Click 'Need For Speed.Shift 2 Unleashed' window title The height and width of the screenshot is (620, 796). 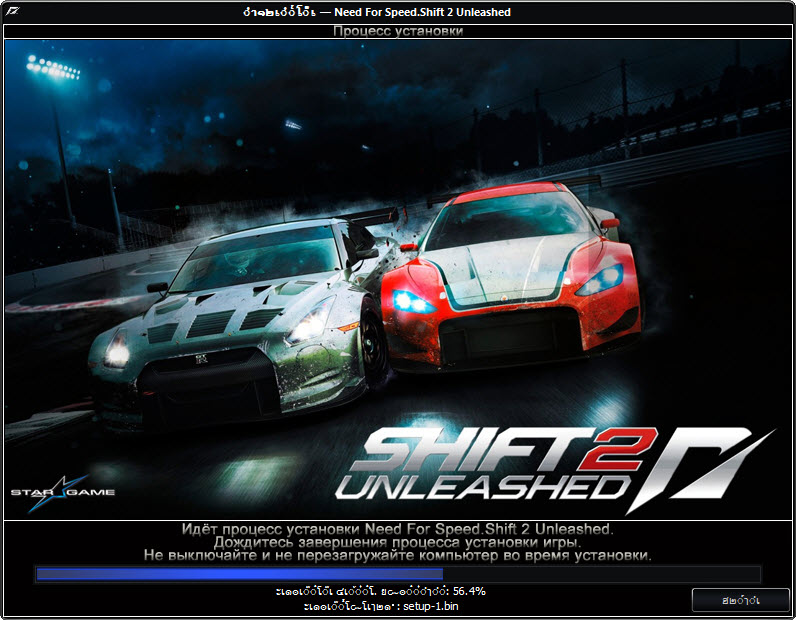click(422, 12)
